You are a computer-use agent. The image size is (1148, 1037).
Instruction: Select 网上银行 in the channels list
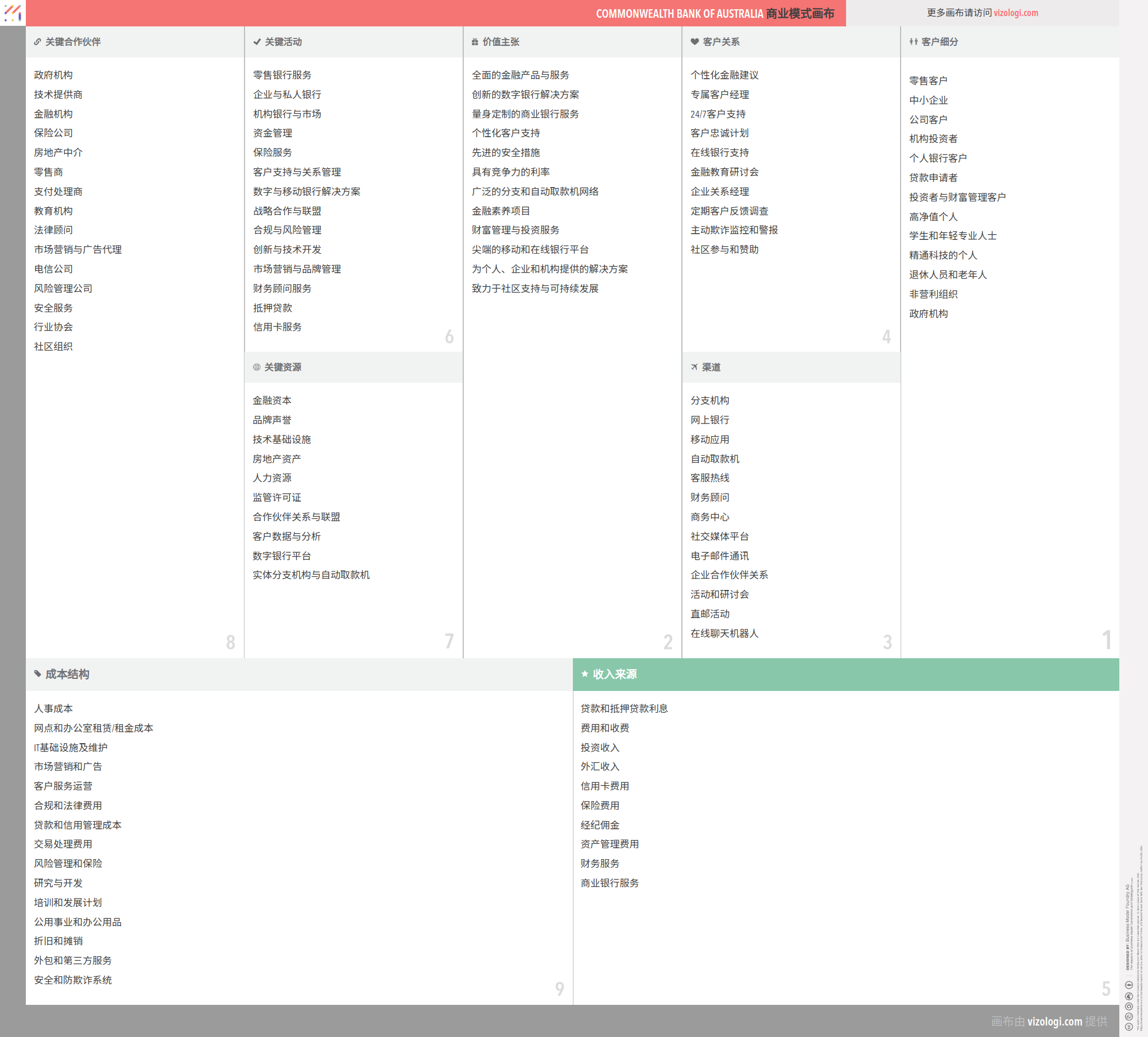coord(709,420)
